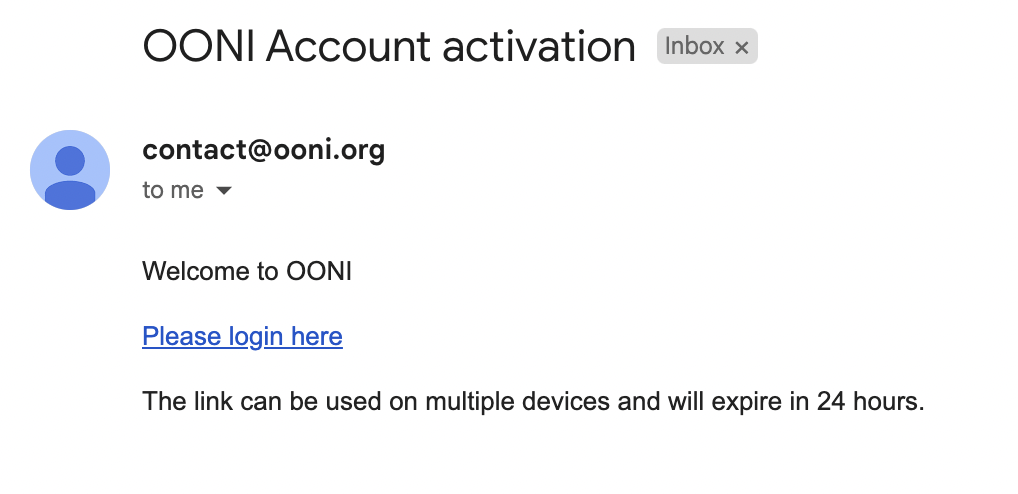This screenshot has height=494, width=1018.
Task: Click the sender address contact@ooni.org
Action: (263, 150)
